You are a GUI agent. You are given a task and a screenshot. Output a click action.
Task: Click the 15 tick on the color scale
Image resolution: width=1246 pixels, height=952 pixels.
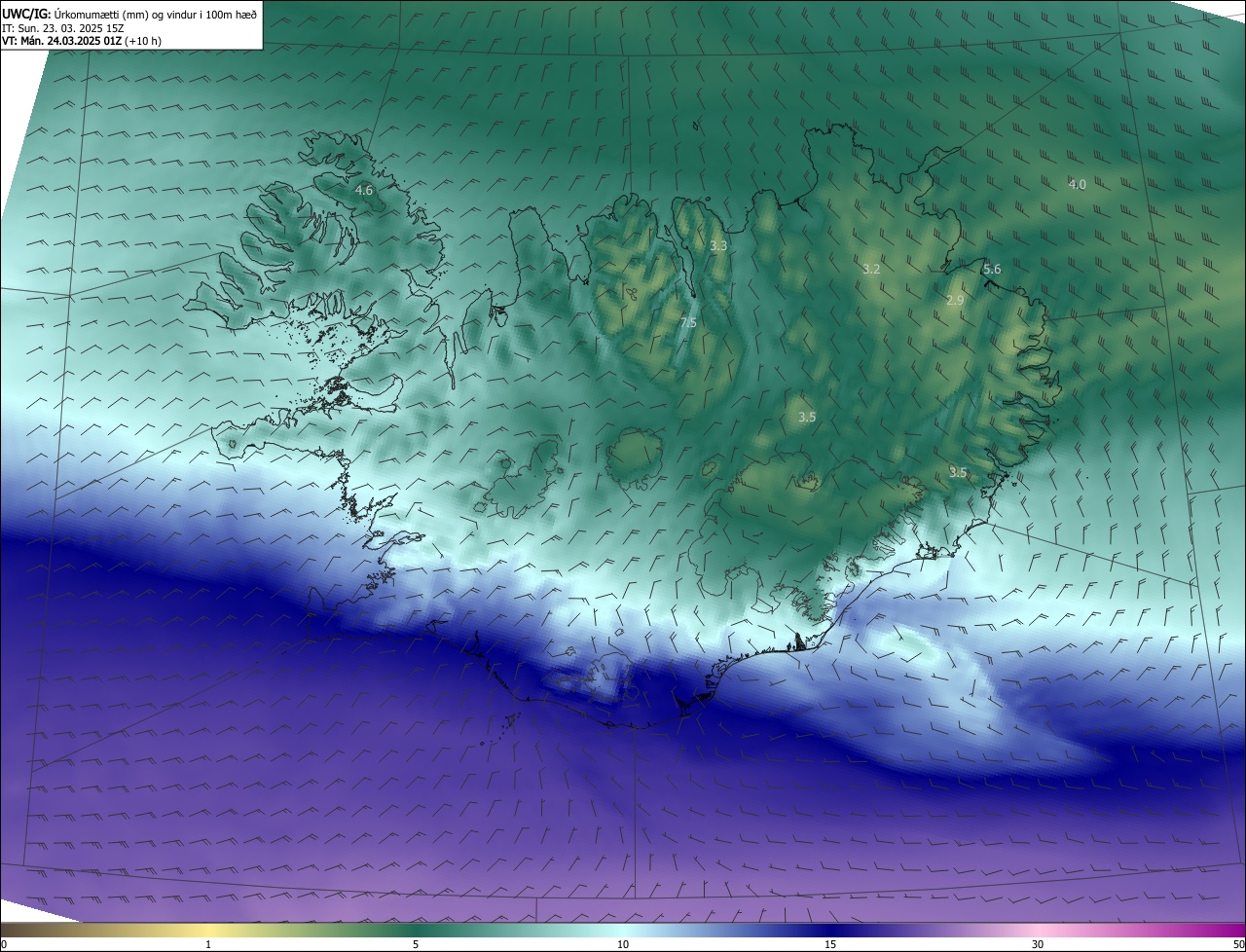point(830,944)
